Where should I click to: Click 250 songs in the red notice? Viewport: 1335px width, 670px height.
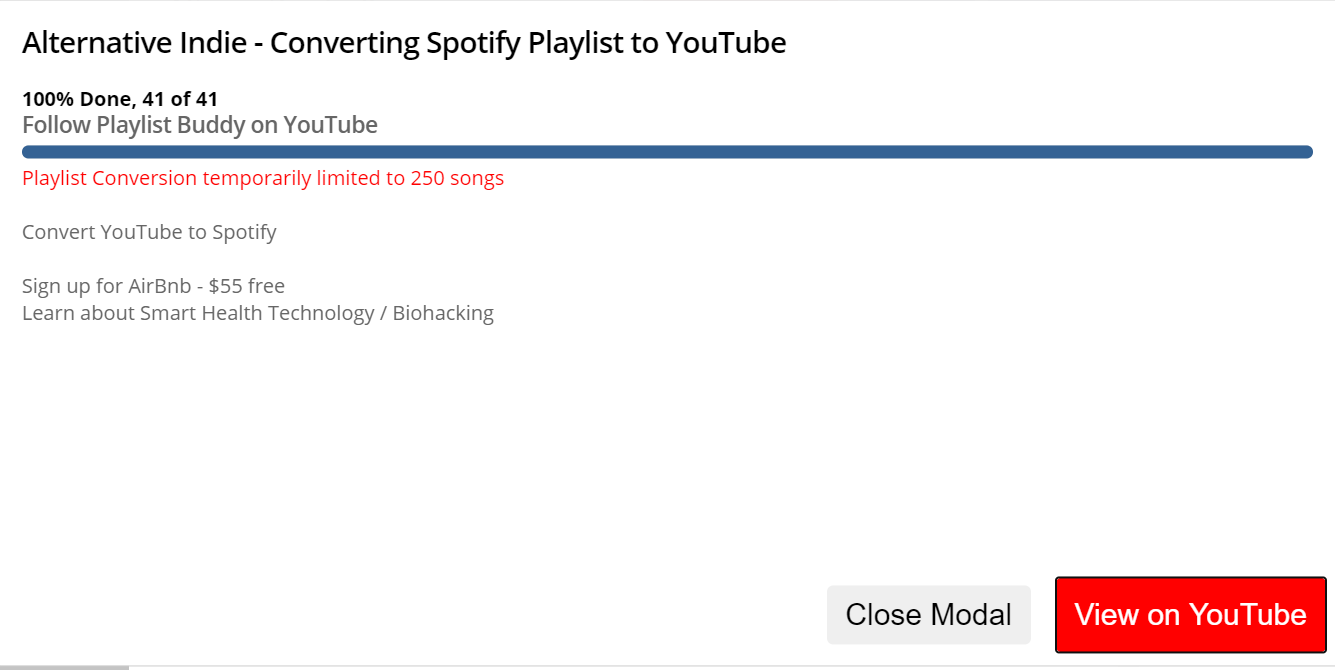click(457, 178)
